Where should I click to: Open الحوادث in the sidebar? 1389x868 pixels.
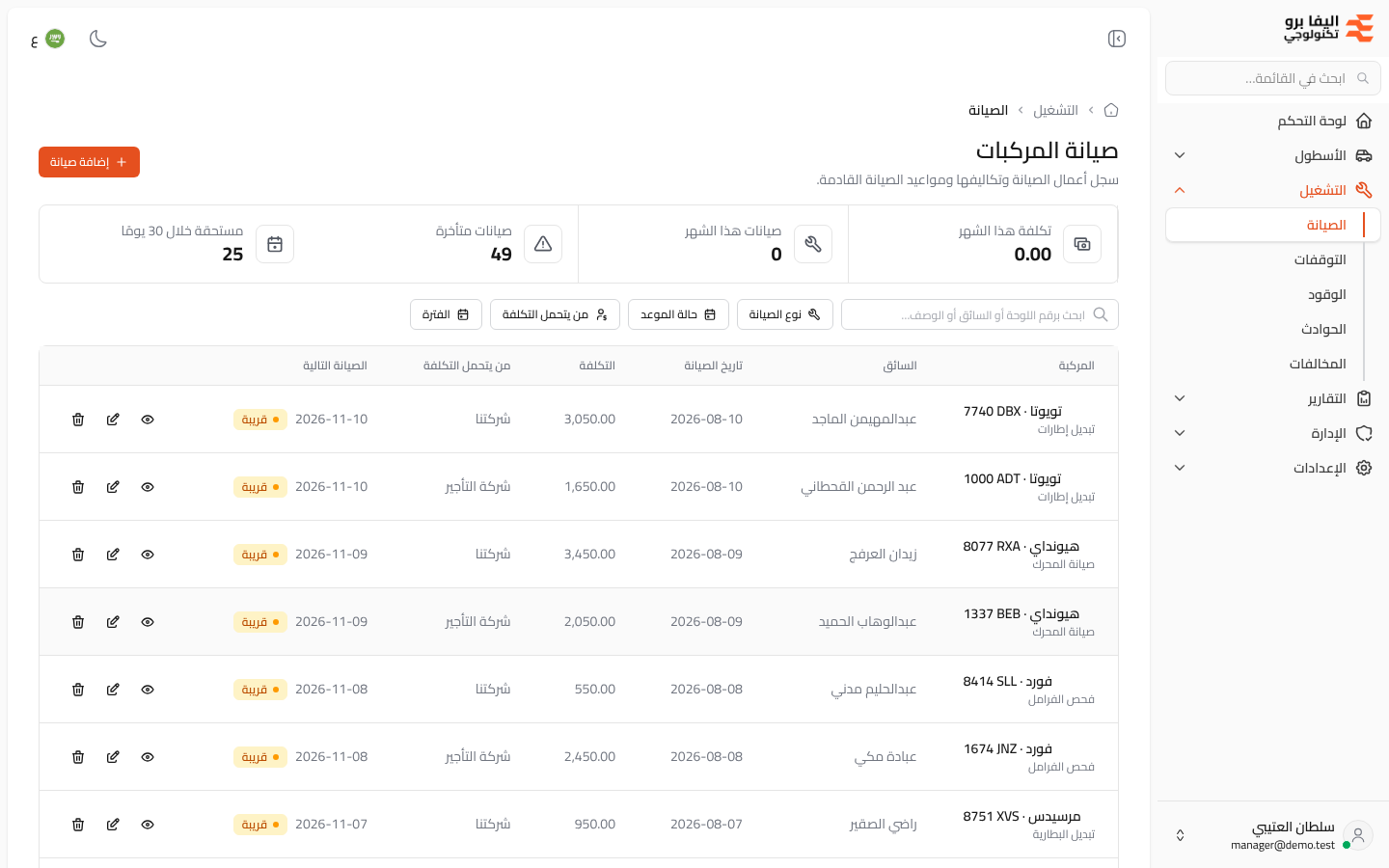[x=1273, y=329]
